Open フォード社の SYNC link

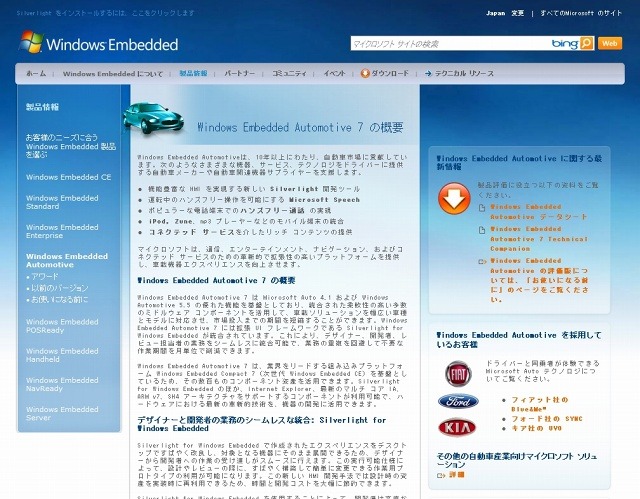tap(547, 419)
